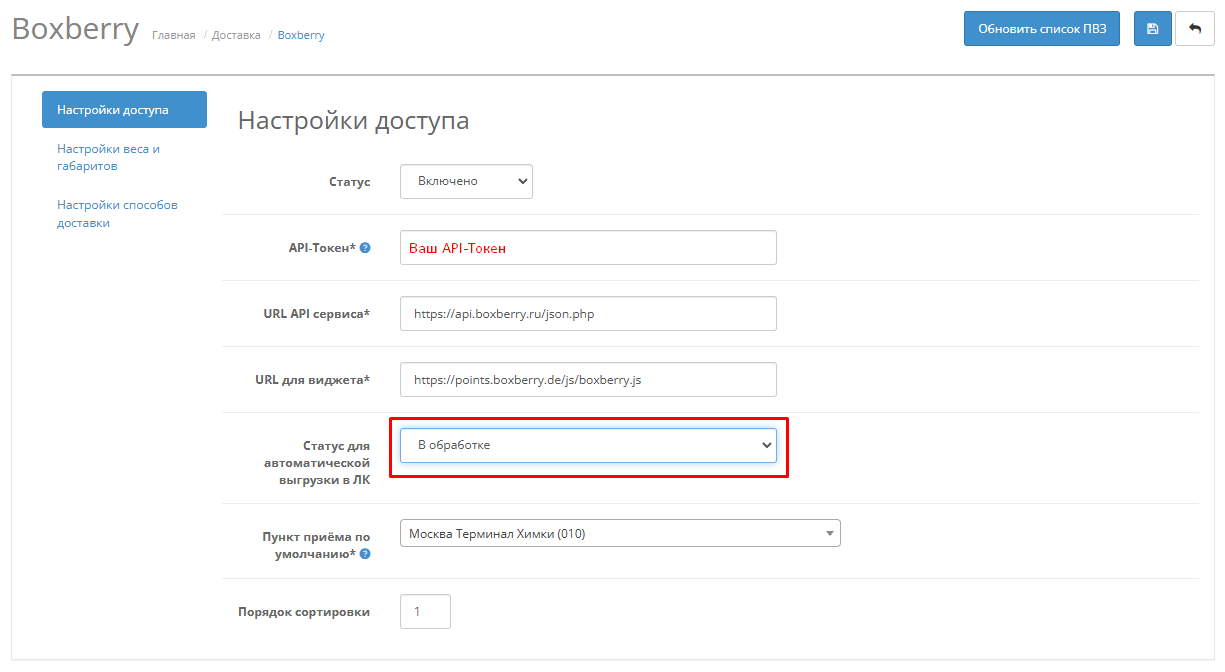Image resolution: width=1225 pixels, height=672 pixels.
Task: Click the URL для виджета* label
Action: (x=313, y=380)
